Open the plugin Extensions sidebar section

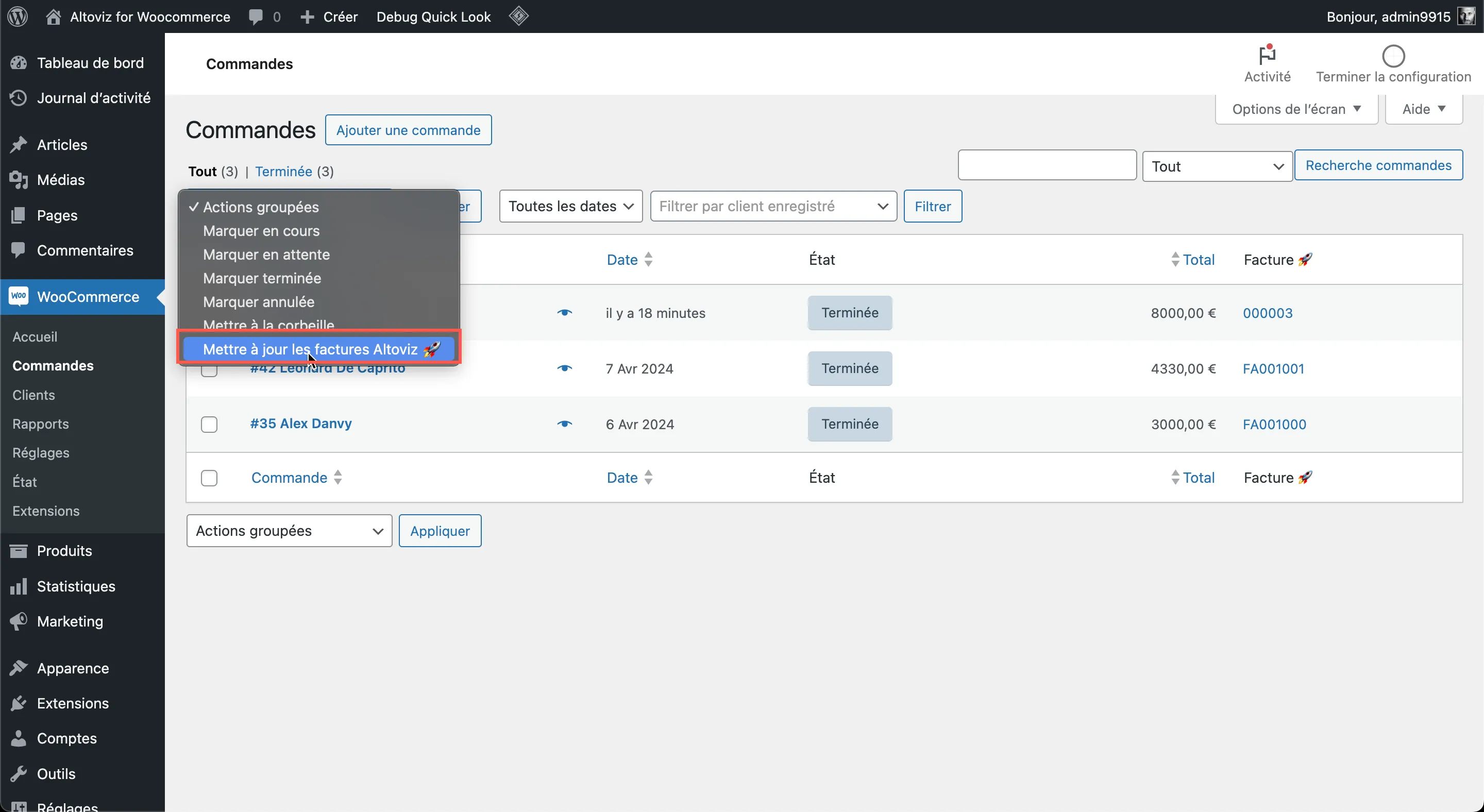82,703
